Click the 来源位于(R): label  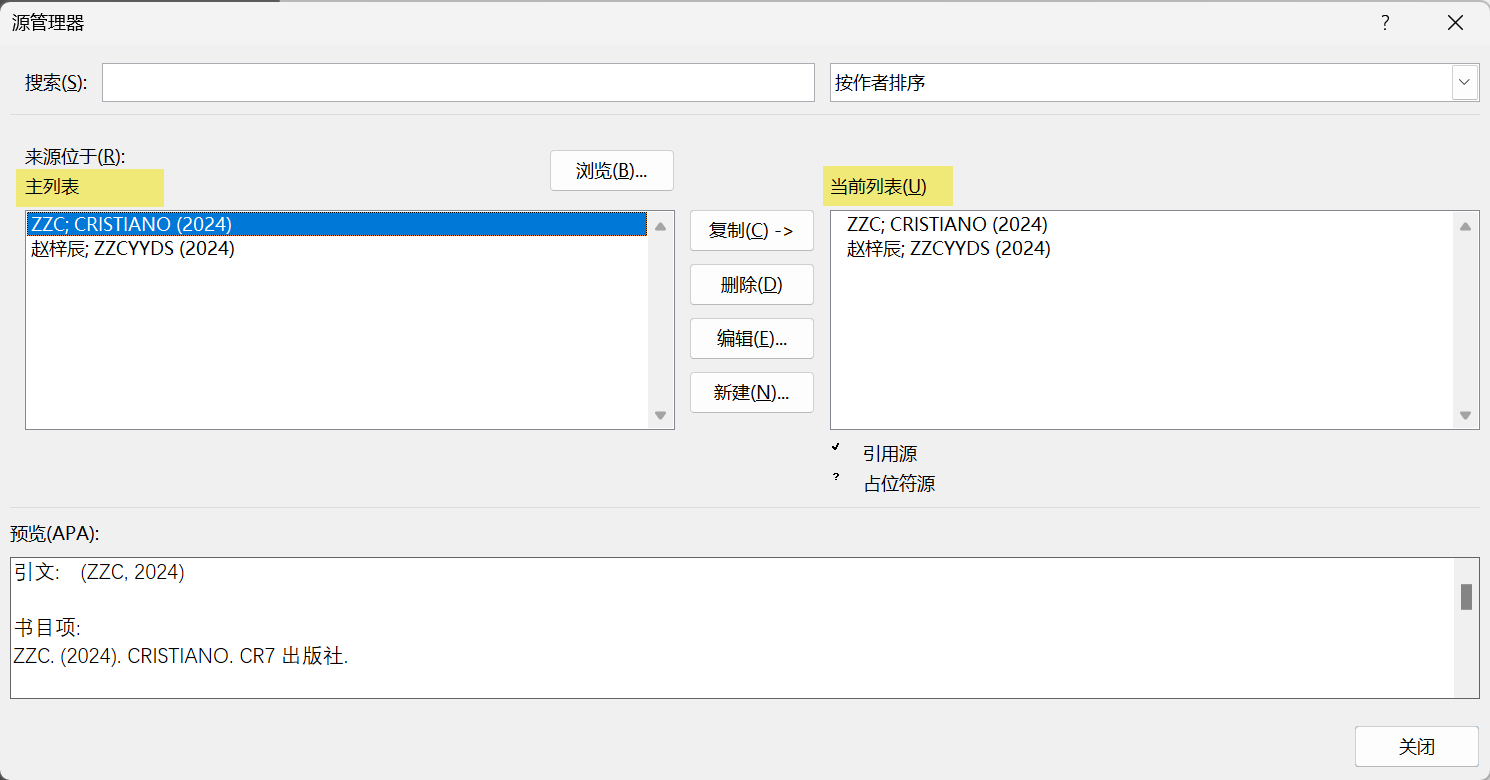pyautogui.click(x=75, y=157)
